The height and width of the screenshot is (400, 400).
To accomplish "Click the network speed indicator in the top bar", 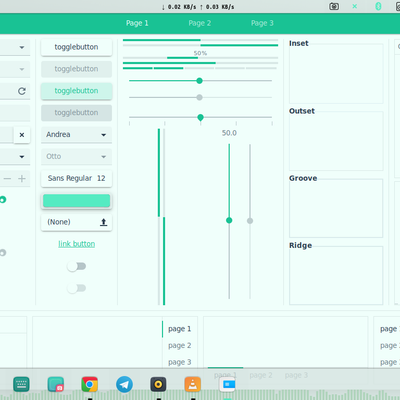I will coord(198,7).
